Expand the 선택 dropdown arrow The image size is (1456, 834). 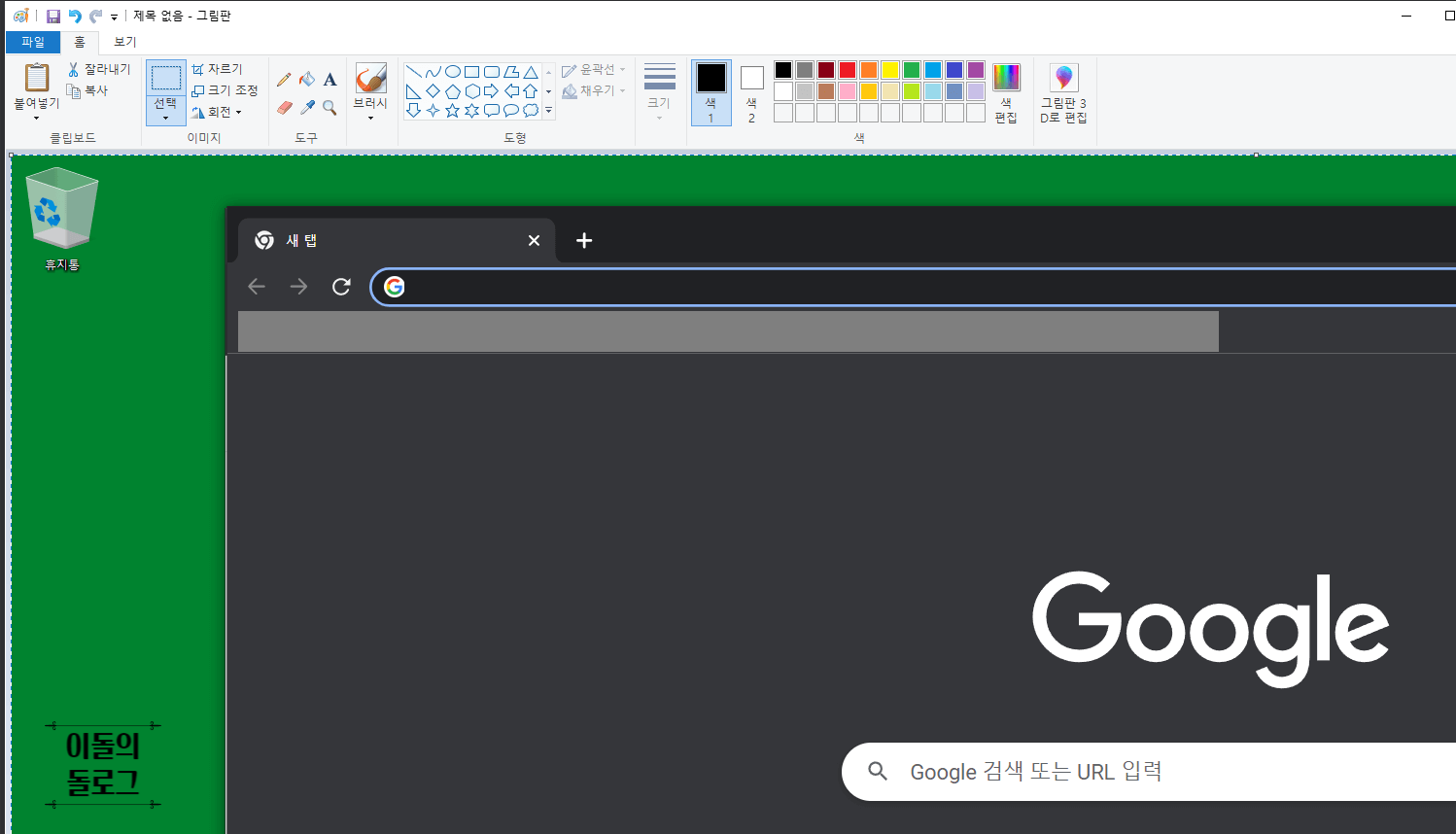(x=166, y=119)
